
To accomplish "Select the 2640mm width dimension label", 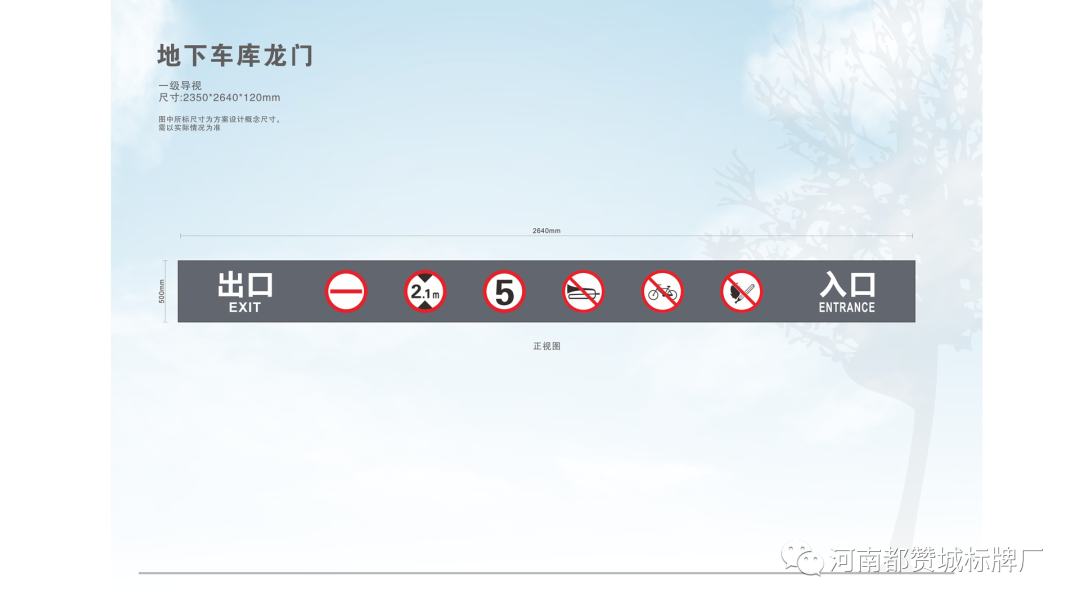I will tap(546, 230).
